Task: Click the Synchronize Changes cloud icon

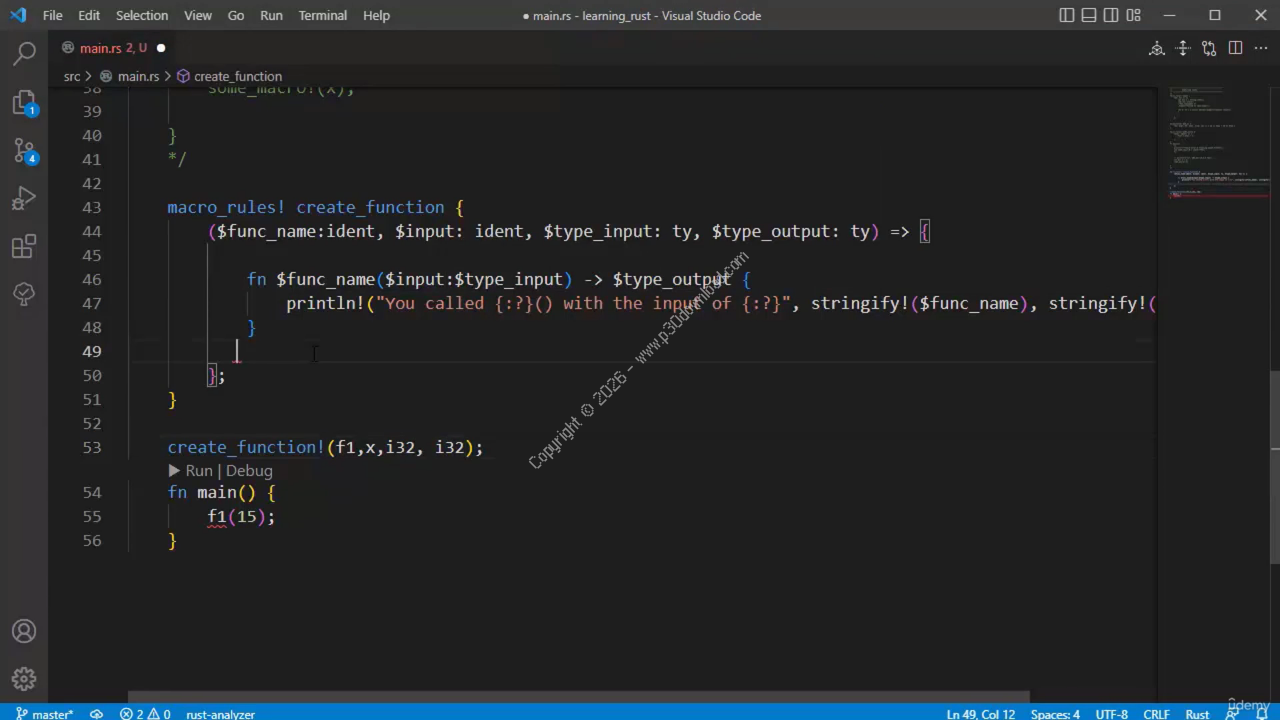Action: (x=97, y=714)
